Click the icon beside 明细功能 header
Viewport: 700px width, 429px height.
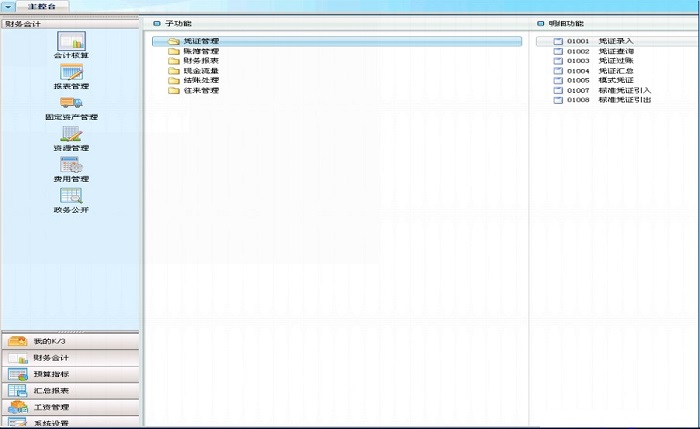[x=540, y=24]
